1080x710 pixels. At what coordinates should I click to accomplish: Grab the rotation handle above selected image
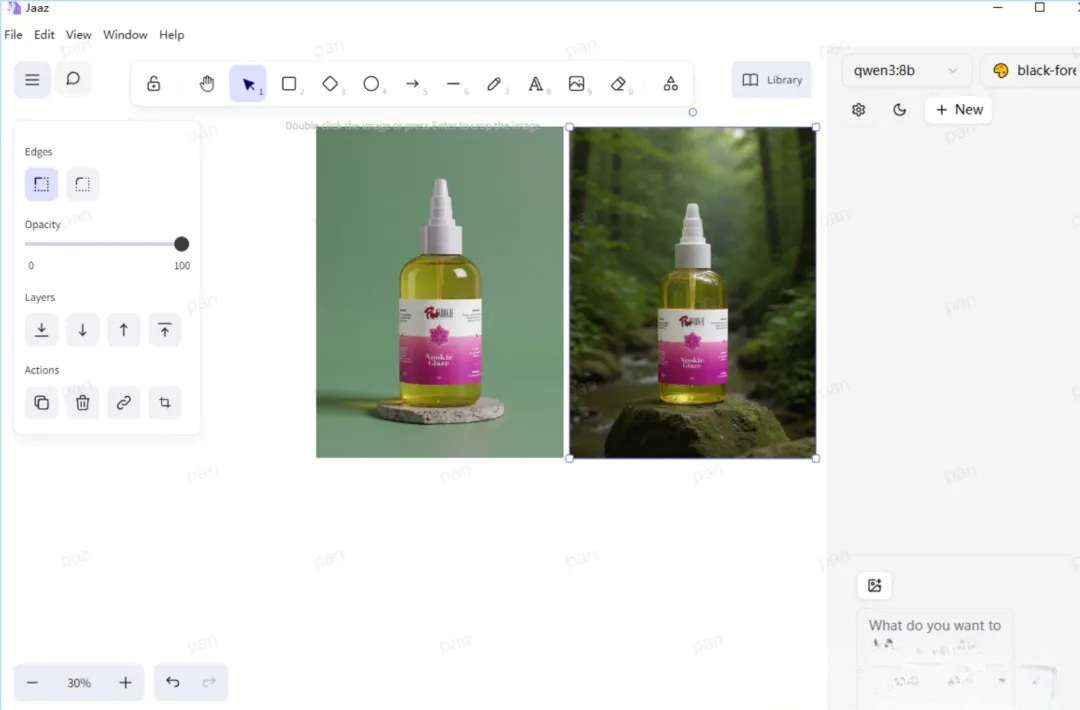(693, 112)
